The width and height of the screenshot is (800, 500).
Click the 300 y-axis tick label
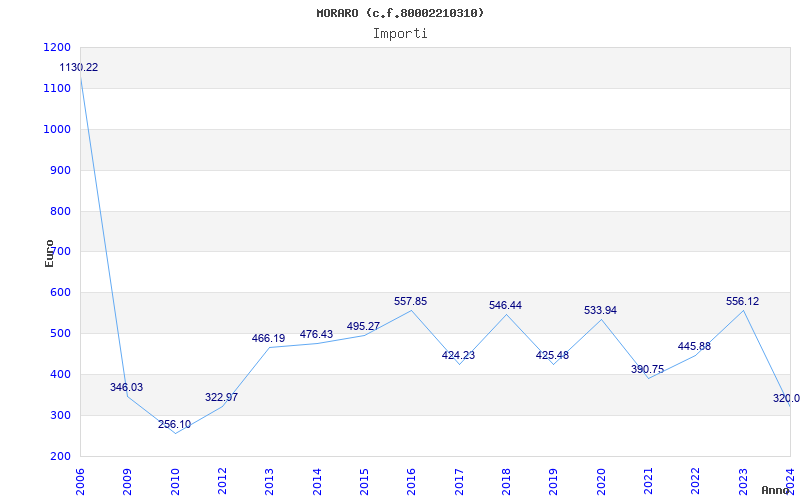point(61,415)
